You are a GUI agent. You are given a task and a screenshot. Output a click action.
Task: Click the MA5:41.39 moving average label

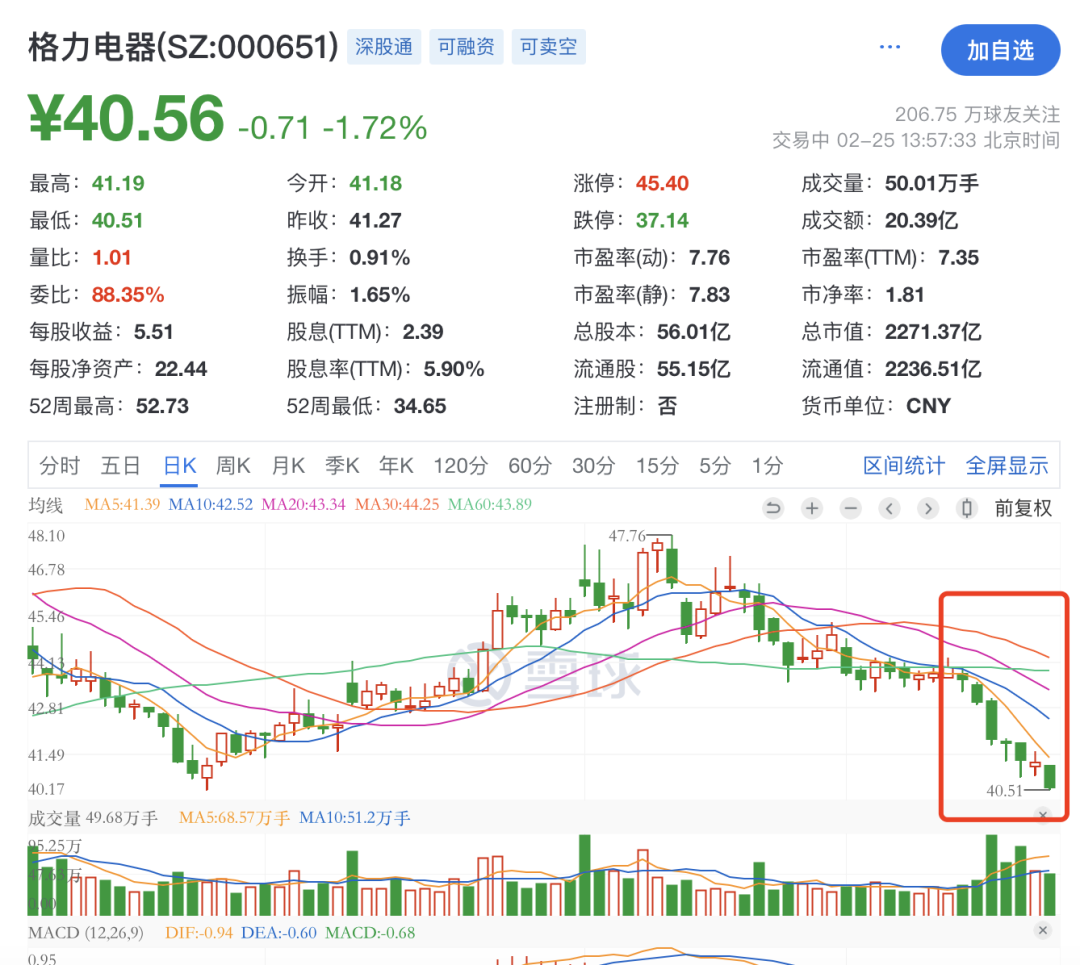[122, 505]
